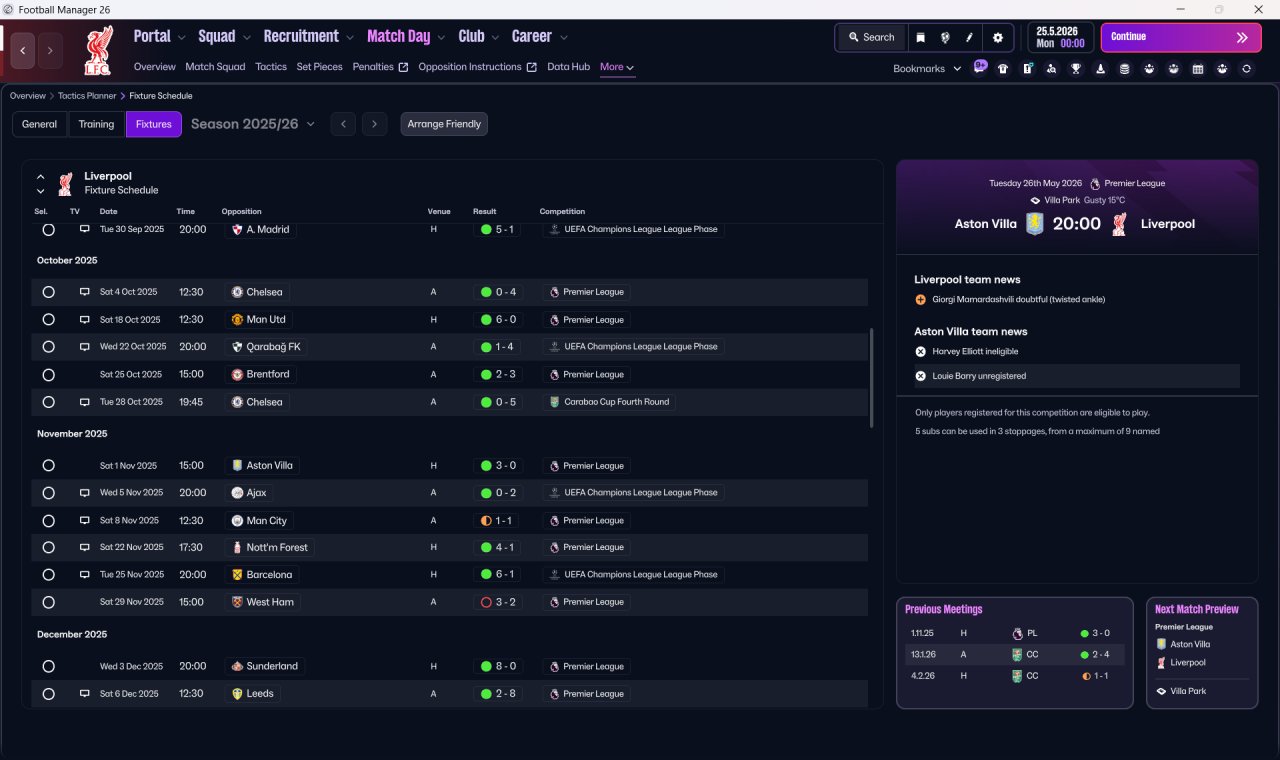Open the world globe icon in top bar
This screenshot has width=1280, height=760.
945,37
